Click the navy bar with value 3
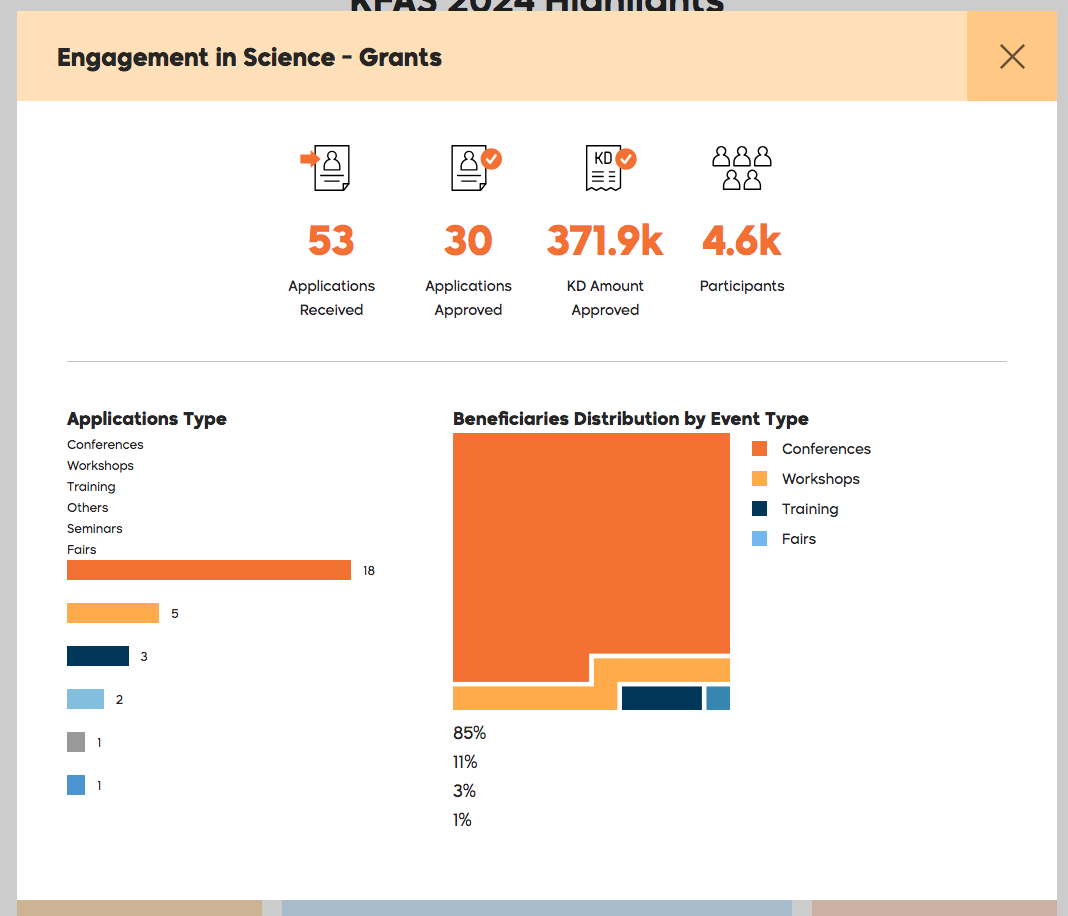Viewport: 1068px width, 916px height. click(98, 656)
